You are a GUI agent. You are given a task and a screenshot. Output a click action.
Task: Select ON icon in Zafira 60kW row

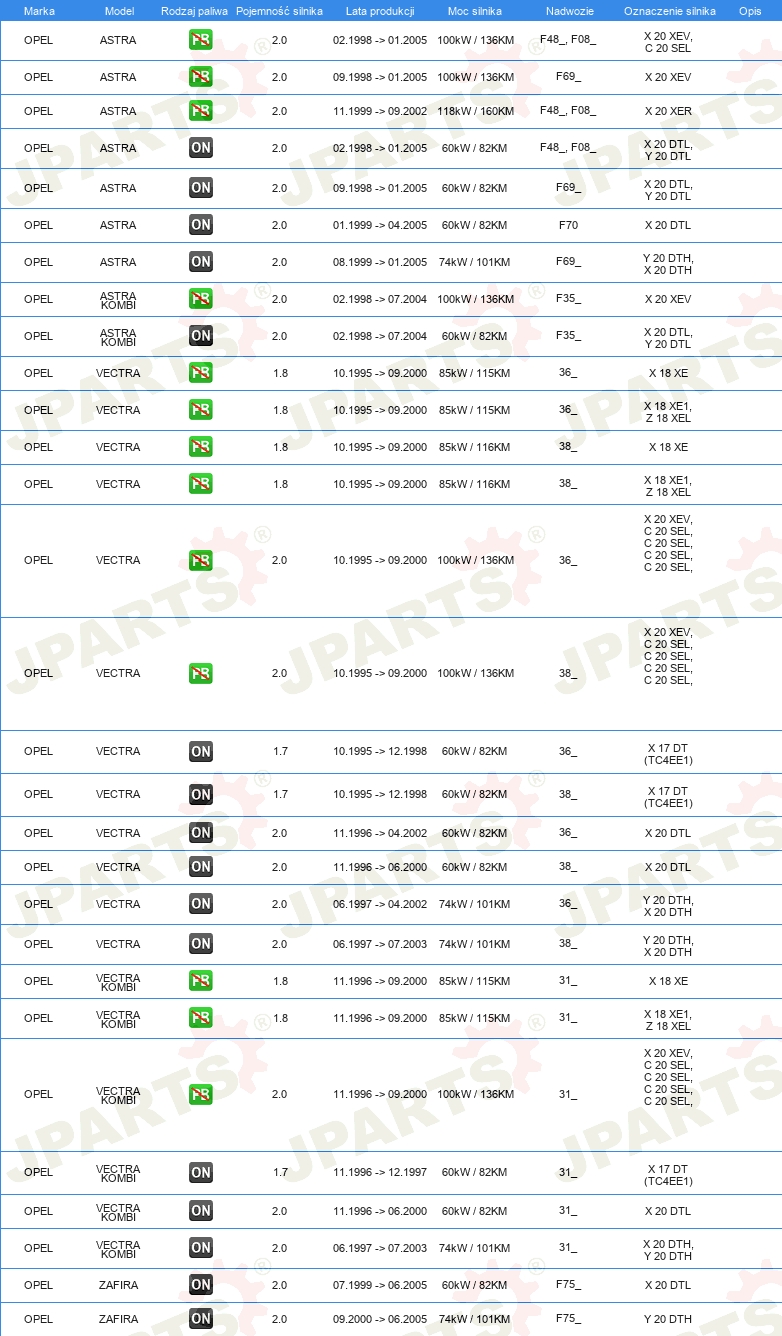[201, 1284]
